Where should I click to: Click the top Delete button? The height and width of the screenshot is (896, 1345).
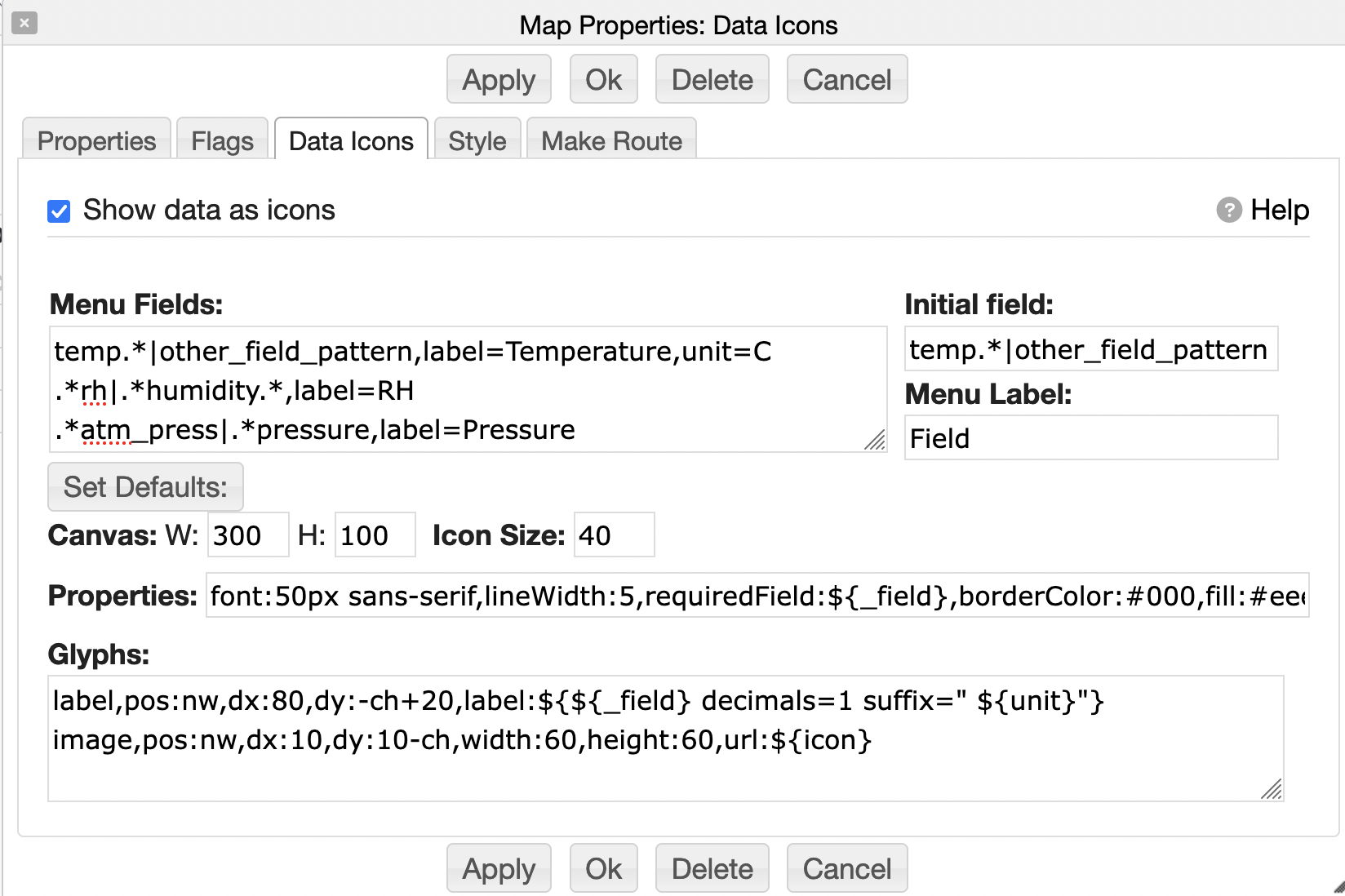[712, 80]
